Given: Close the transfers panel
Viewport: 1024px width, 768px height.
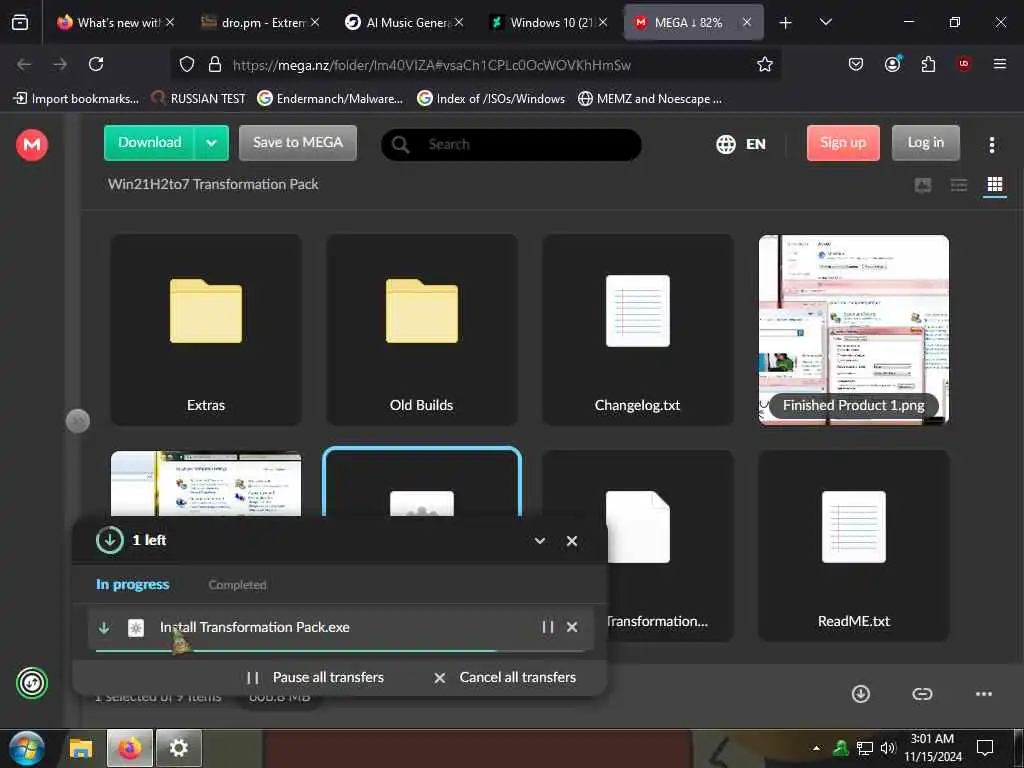Looking at the screenshot, I should 572,541.
